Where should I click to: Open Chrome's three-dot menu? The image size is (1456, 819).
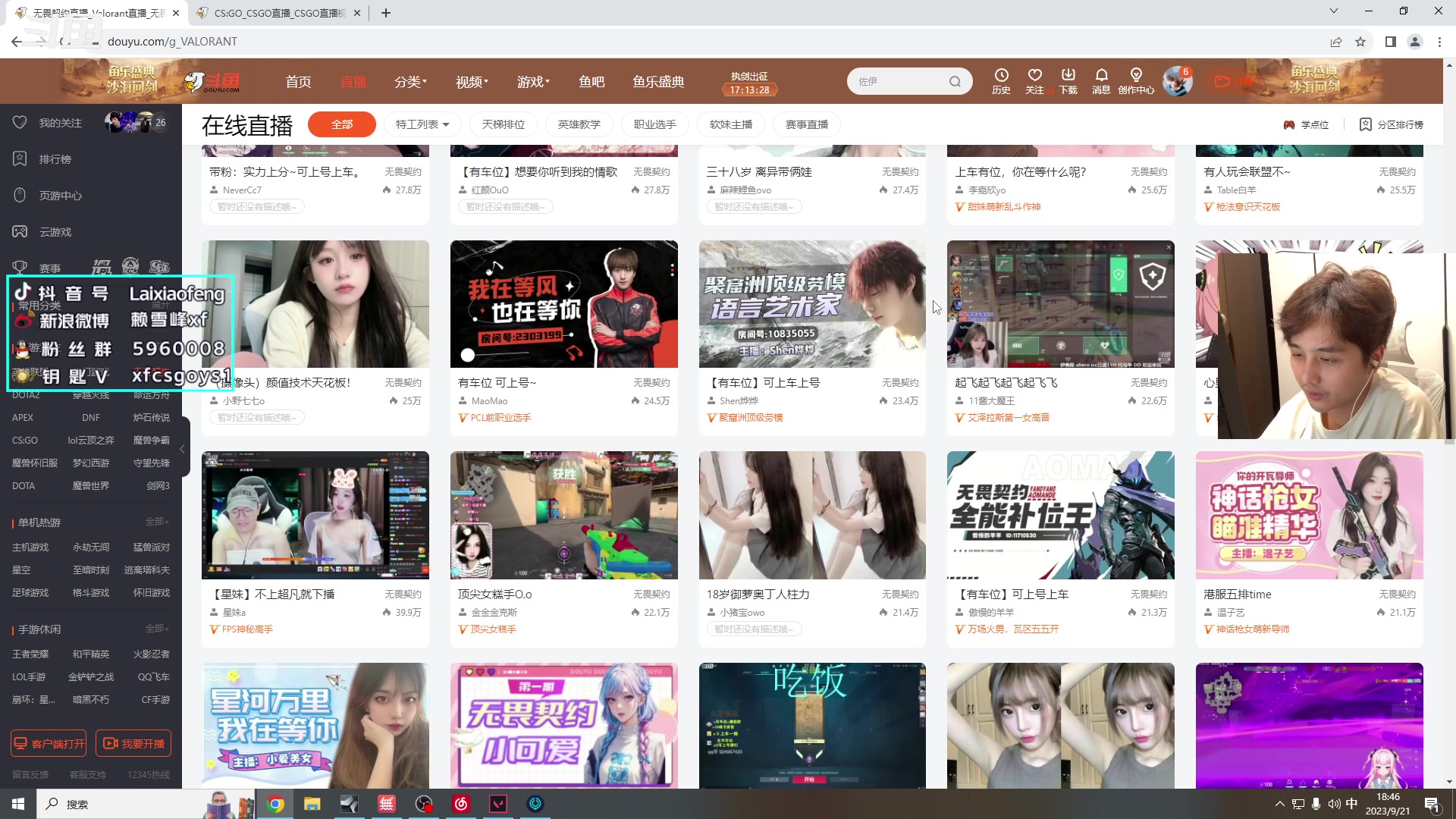point(1439,42)
